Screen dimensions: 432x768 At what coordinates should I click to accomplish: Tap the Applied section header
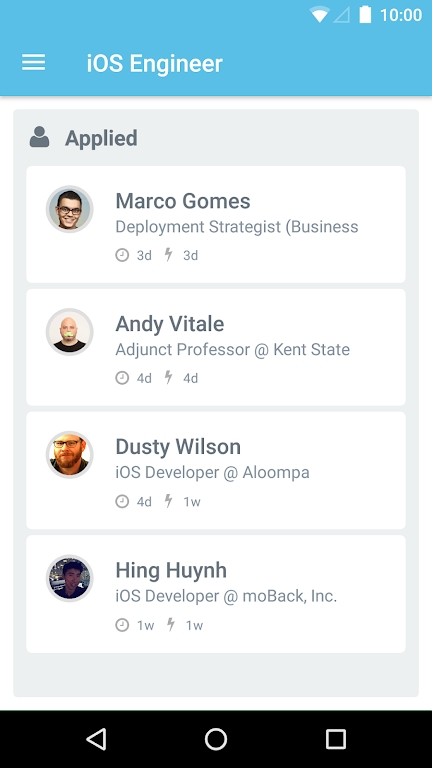click(101, 138)
